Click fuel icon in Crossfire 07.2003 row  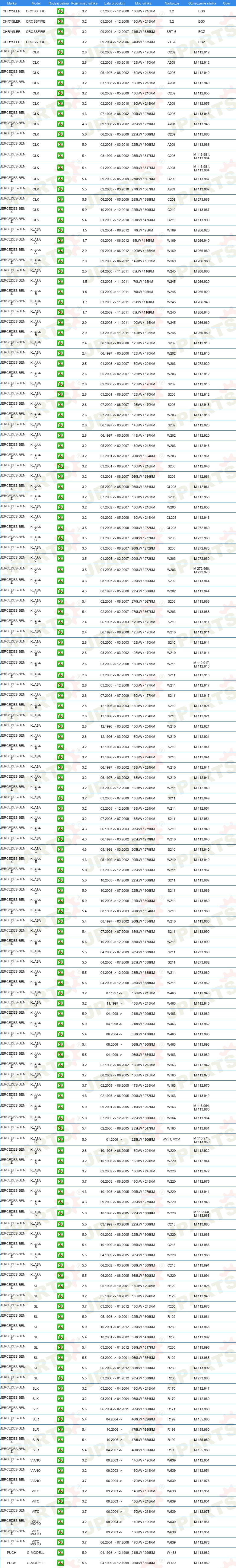60,11
